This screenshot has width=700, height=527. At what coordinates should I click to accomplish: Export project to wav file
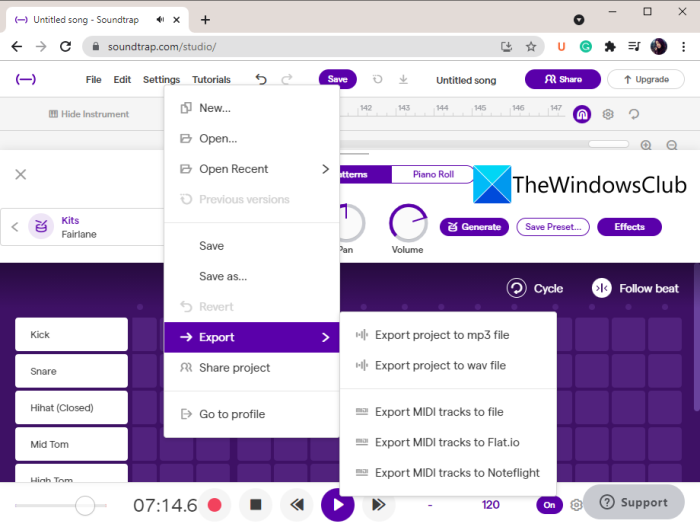pos(448,365)
